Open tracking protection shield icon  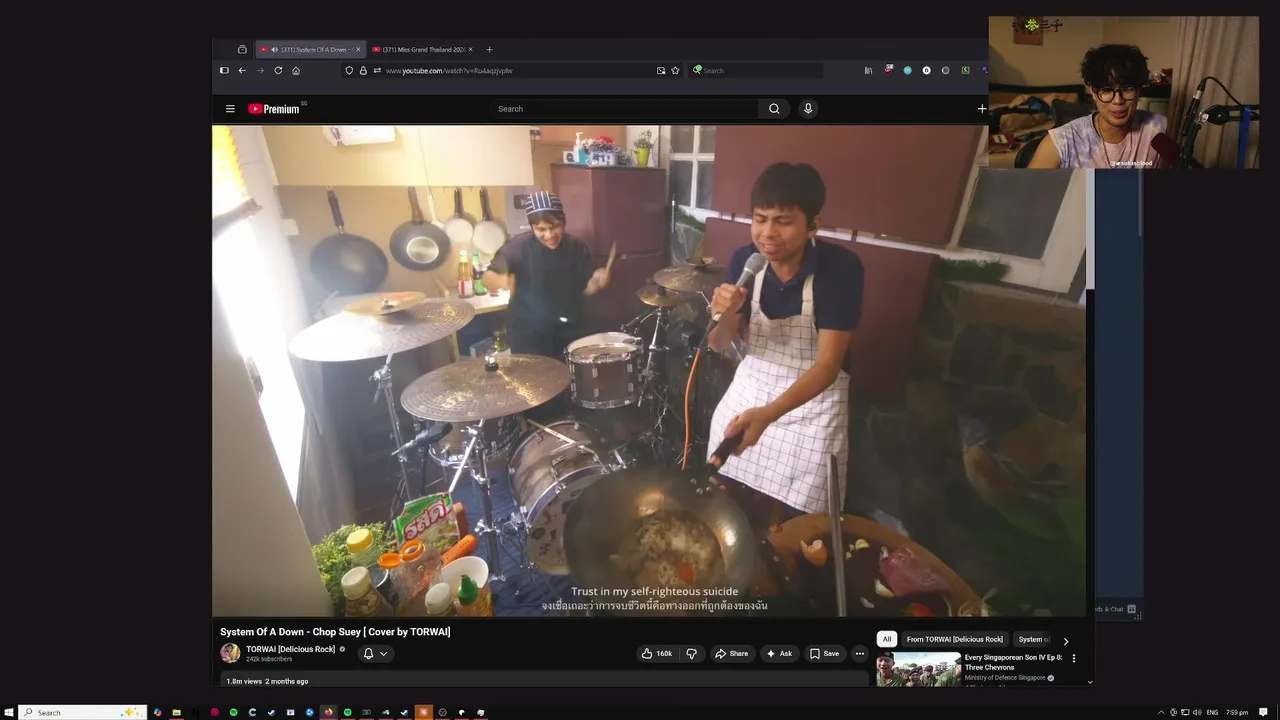pos(349,71)
